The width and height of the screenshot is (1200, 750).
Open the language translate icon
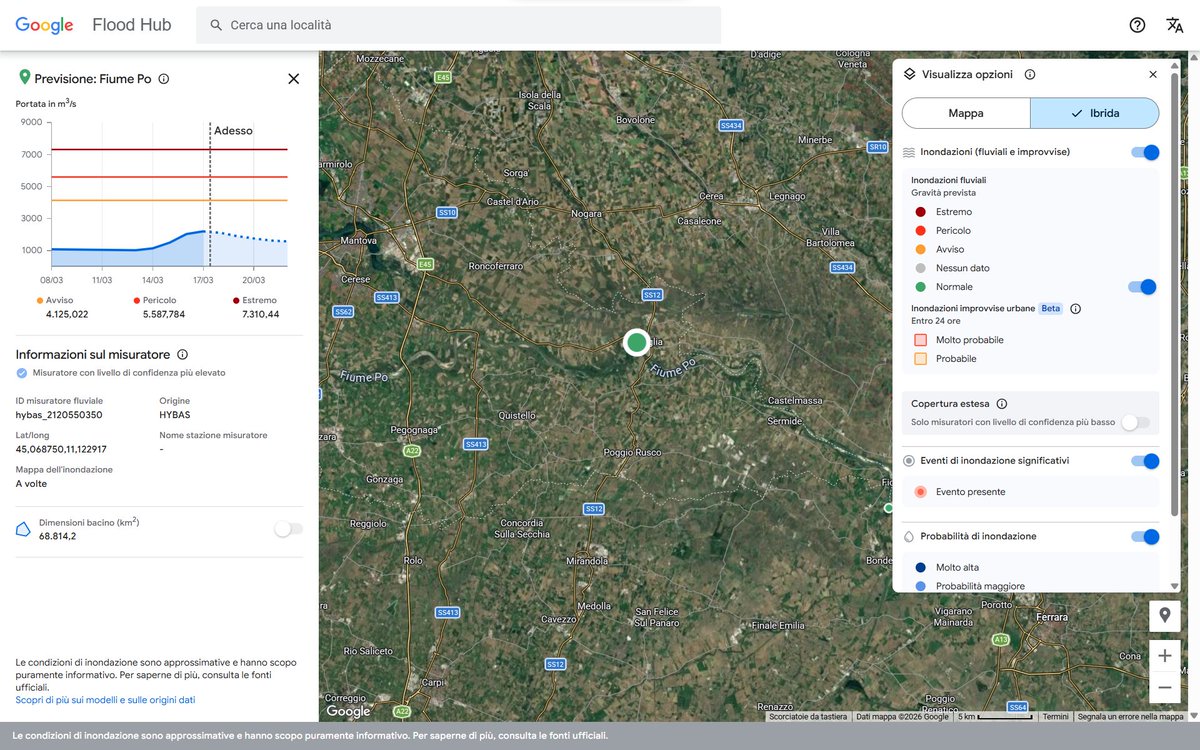coord(1174,25)
